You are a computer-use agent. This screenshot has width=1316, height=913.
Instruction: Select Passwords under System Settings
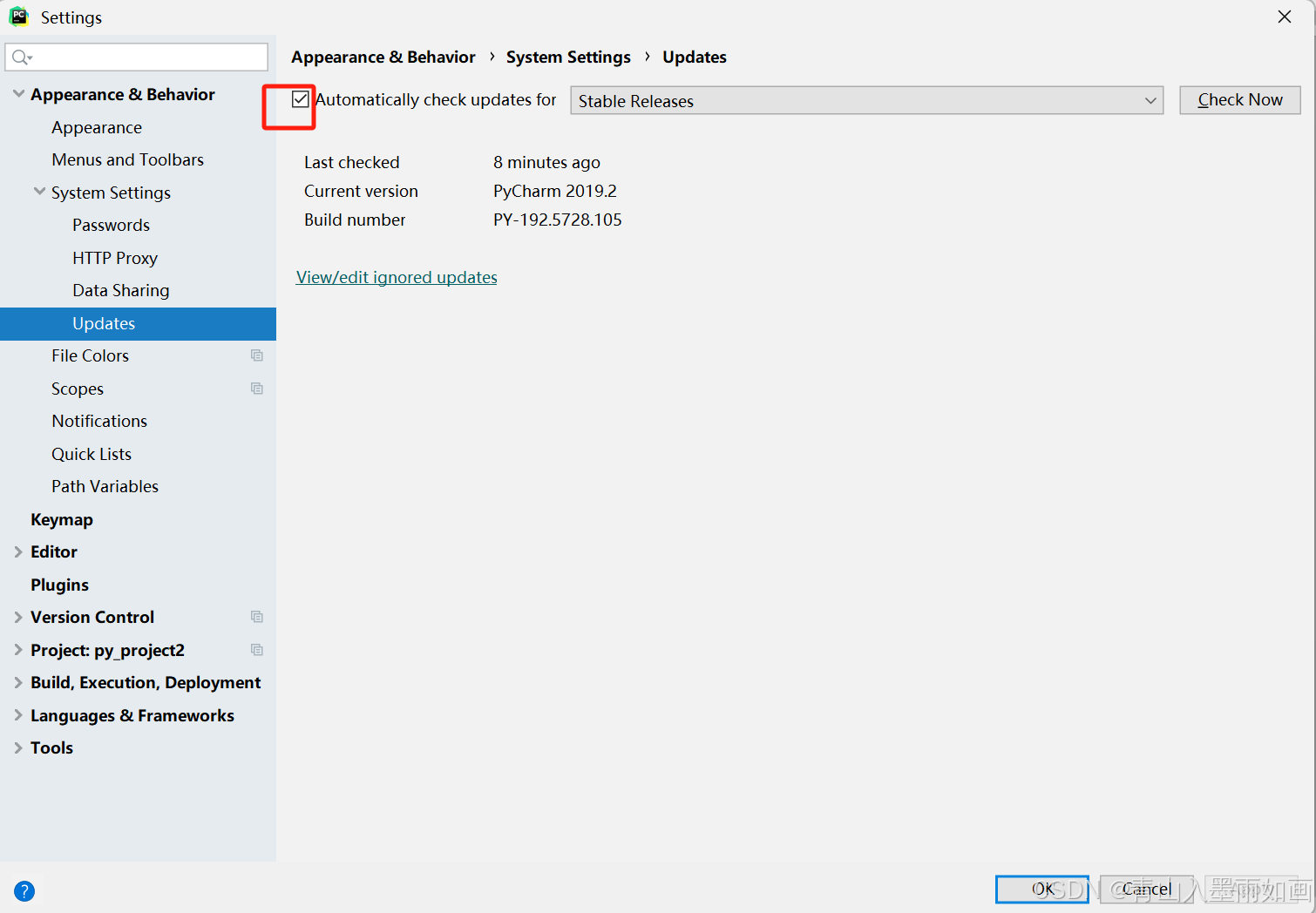111,225
